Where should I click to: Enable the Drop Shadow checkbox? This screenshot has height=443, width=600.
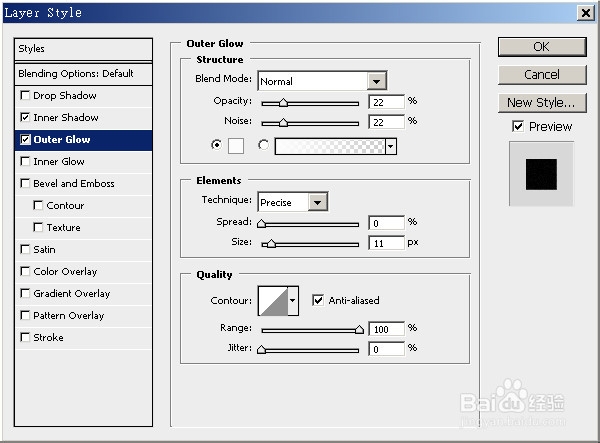coord(25,95)
